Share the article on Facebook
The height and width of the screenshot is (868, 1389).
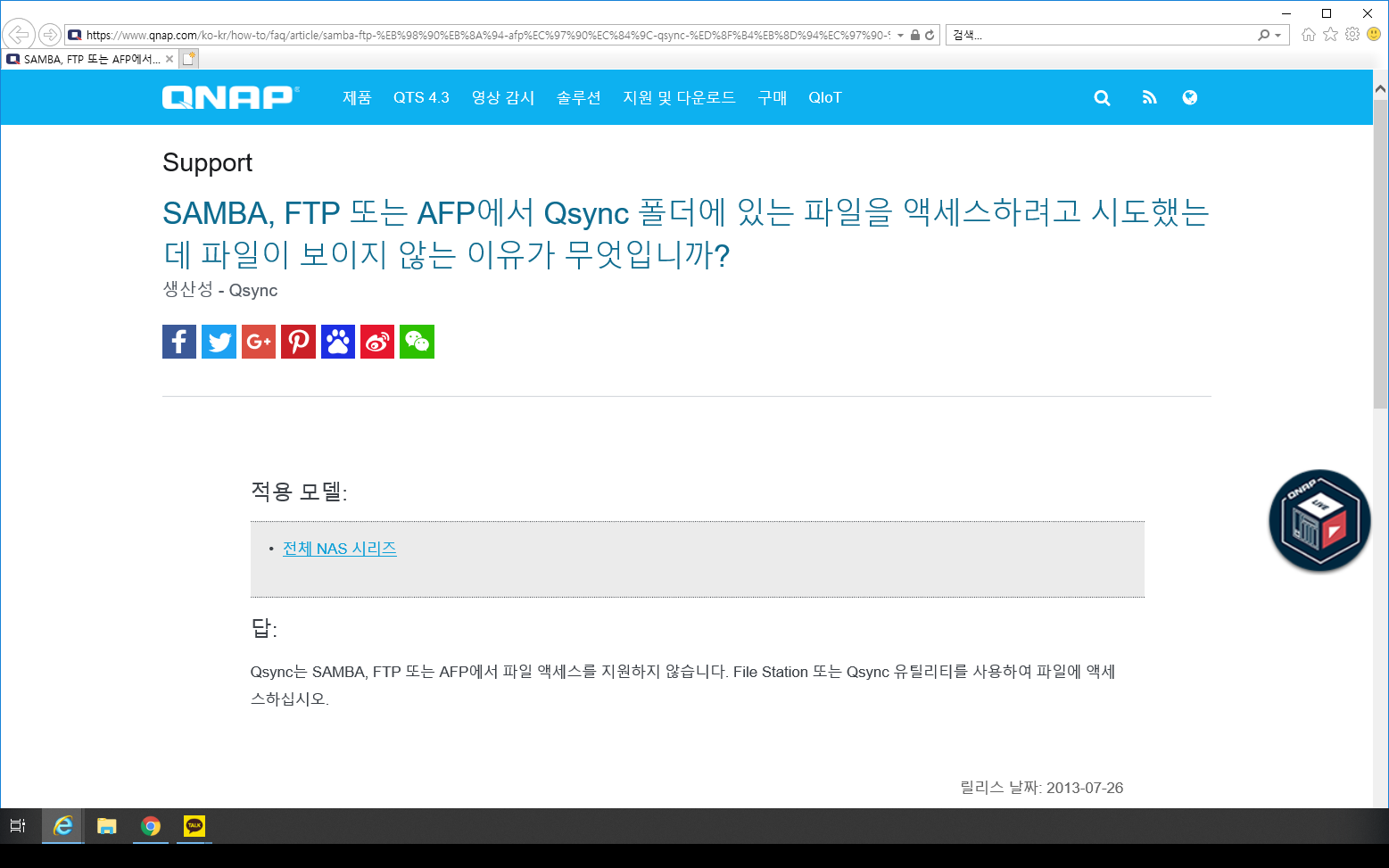[178, 342]
